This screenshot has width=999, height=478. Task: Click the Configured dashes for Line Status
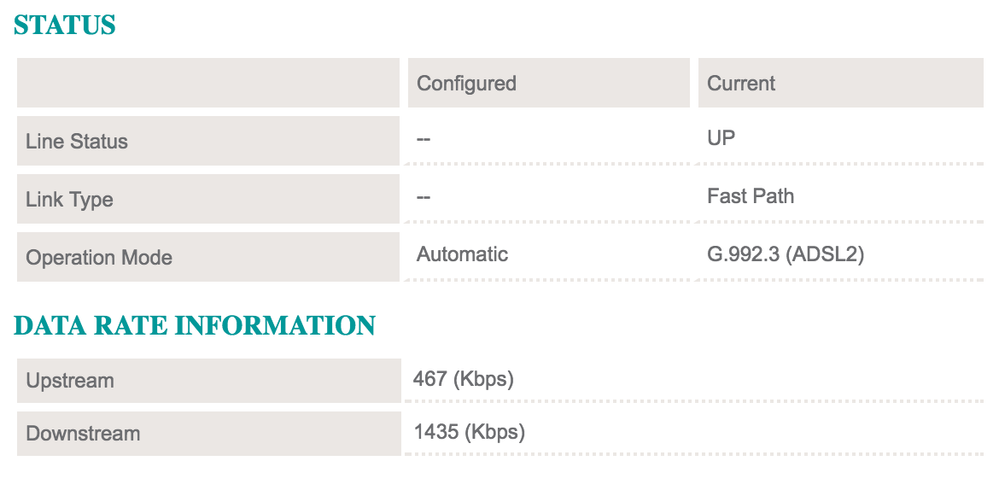pos(424,139)
